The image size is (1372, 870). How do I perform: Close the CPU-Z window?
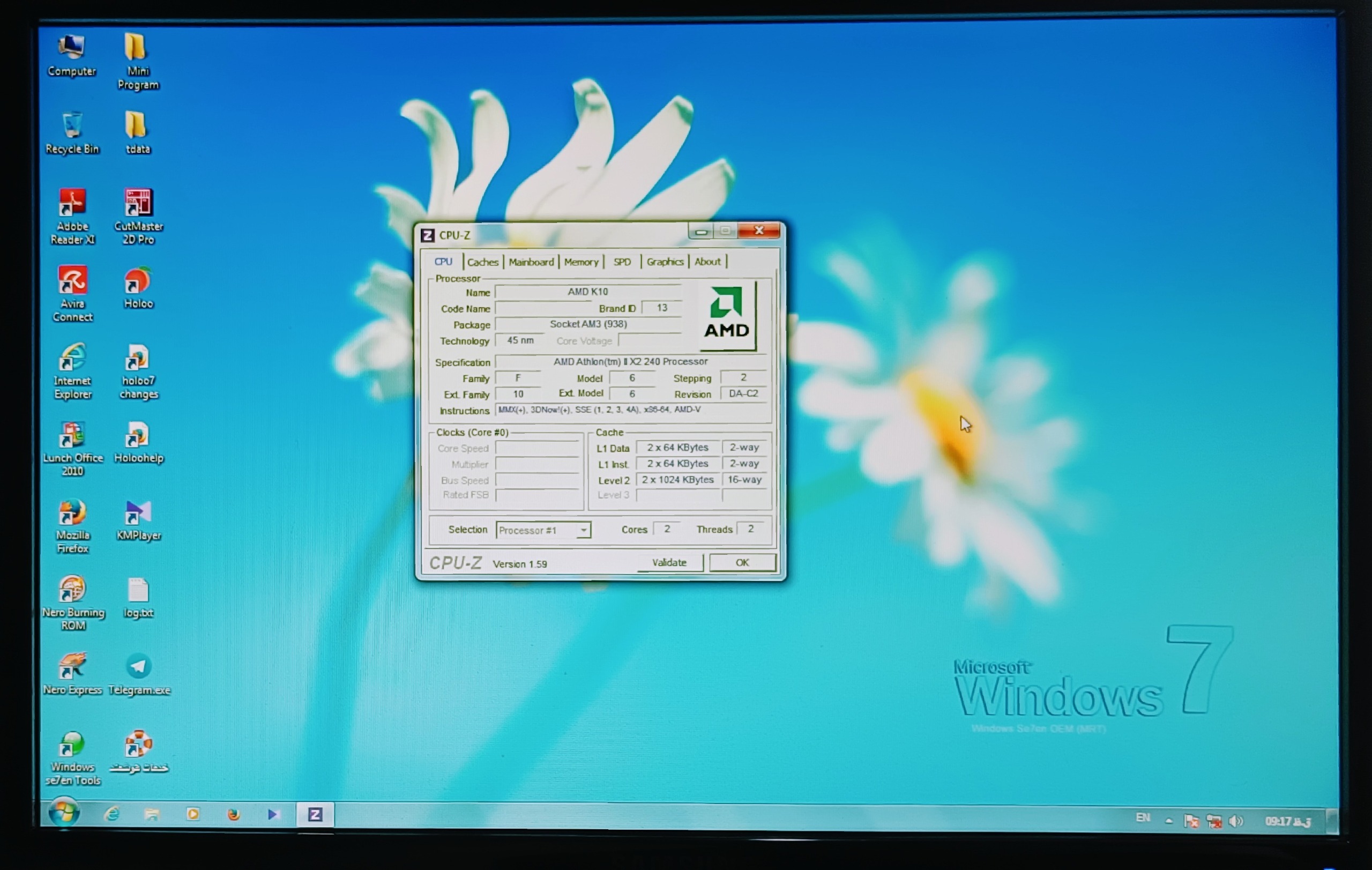click(x=758, y=230)
